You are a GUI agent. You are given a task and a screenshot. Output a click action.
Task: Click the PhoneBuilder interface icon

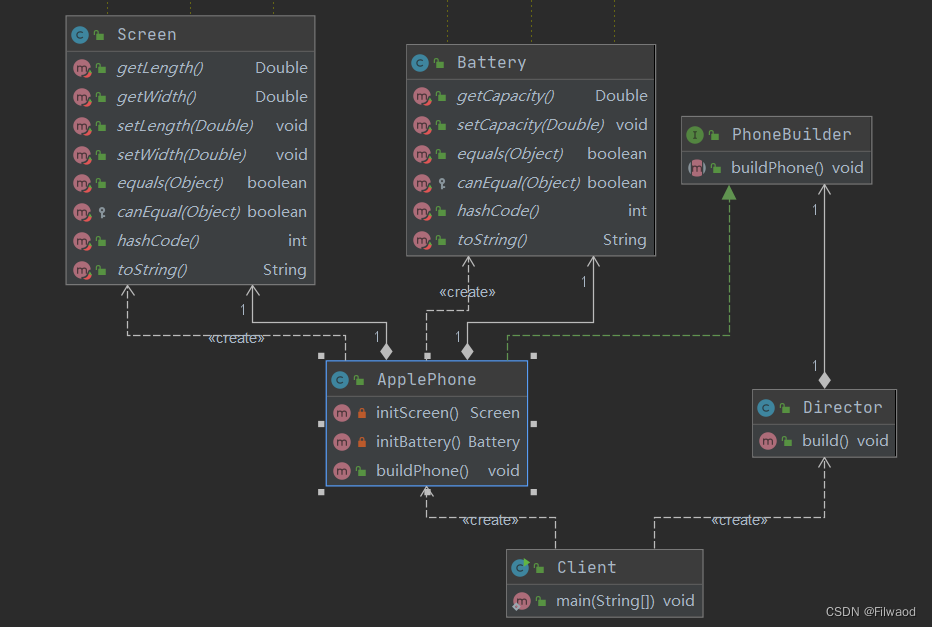[x=695, y=135]
